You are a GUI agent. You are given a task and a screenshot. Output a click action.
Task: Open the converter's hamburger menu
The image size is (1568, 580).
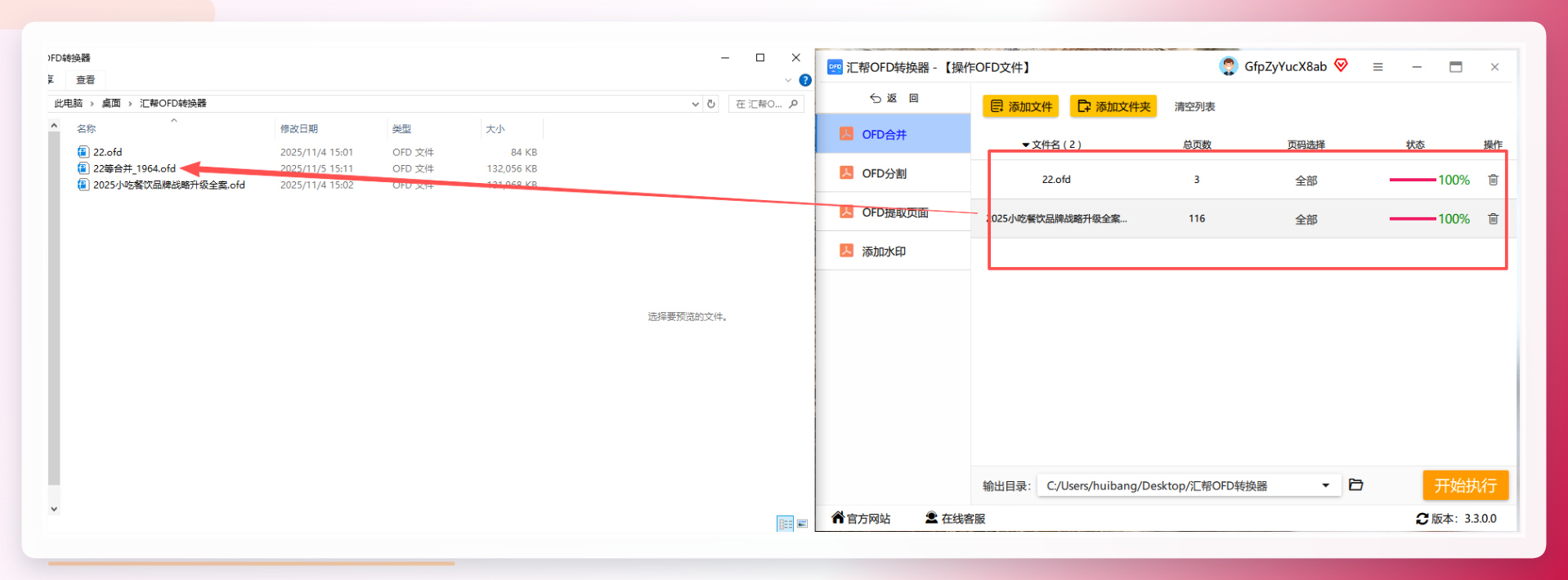1378,67
